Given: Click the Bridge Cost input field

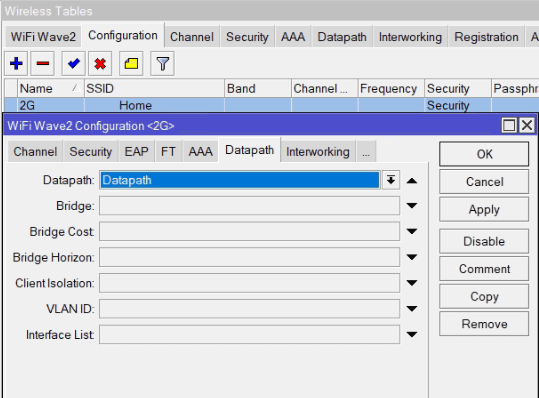Looking at the screenshot, I should (x=250, y=232).
